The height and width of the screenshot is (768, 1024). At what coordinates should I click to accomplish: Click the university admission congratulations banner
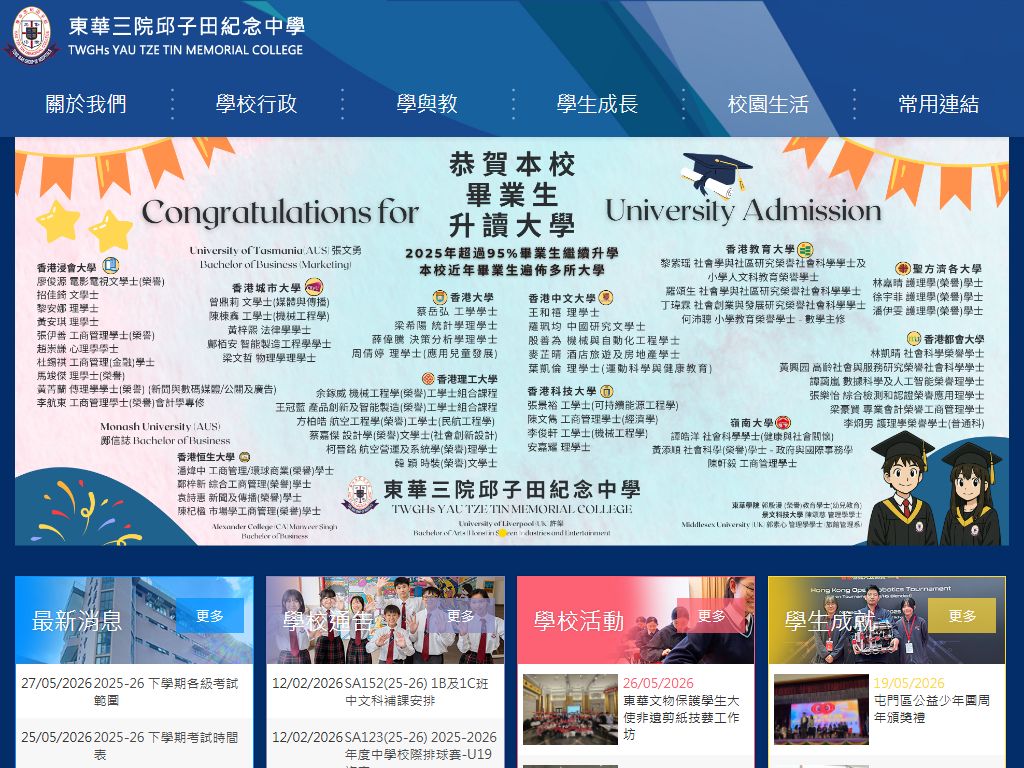[x=512, y=341]
